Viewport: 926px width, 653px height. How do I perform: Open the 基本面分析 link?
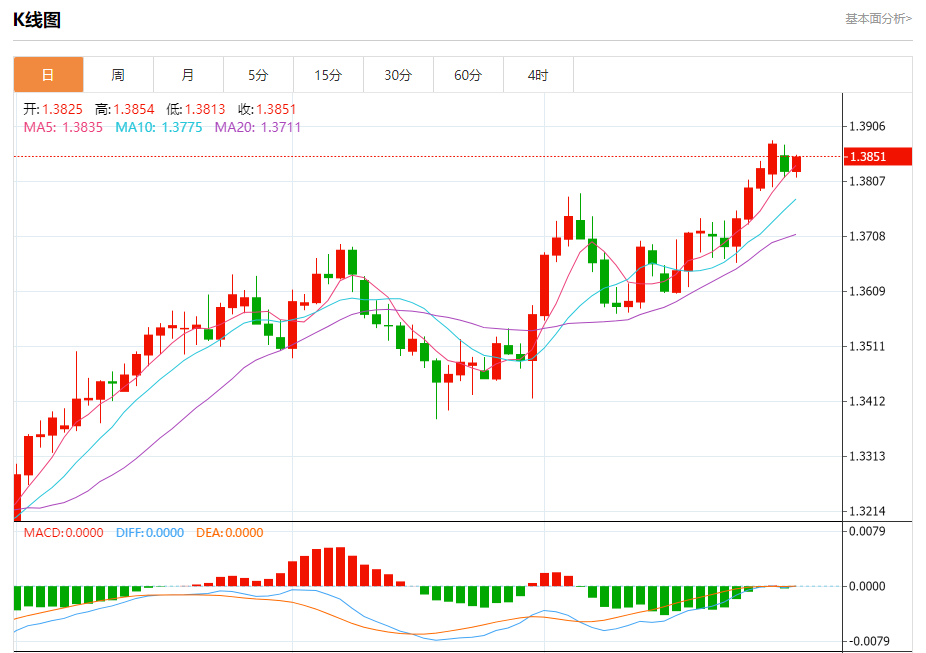click(x=878, y=18)
